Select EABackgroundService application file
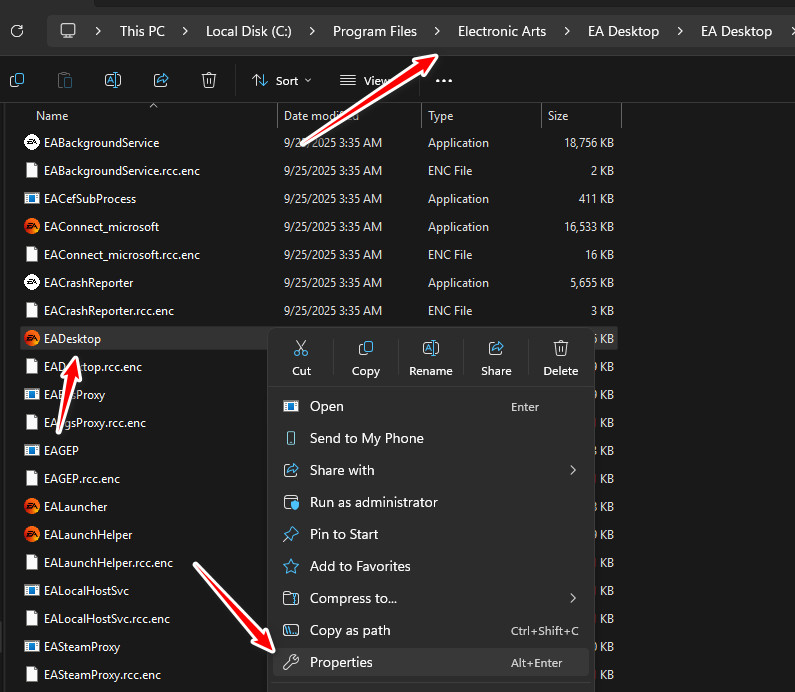The width and height of the screenshot is (795, 692). pyautogui.click(x=101, y=143)
